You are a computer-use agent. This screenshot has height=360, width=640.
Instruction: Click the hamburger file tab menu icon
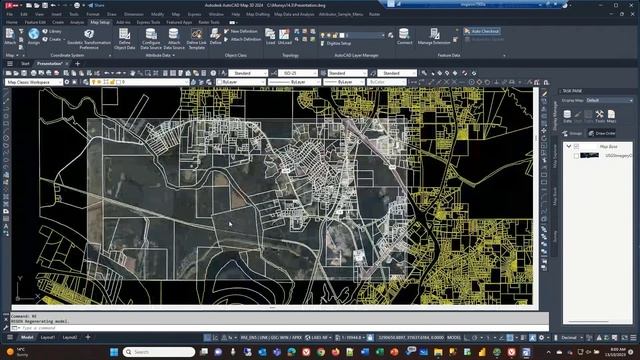(x=10, y=64)
